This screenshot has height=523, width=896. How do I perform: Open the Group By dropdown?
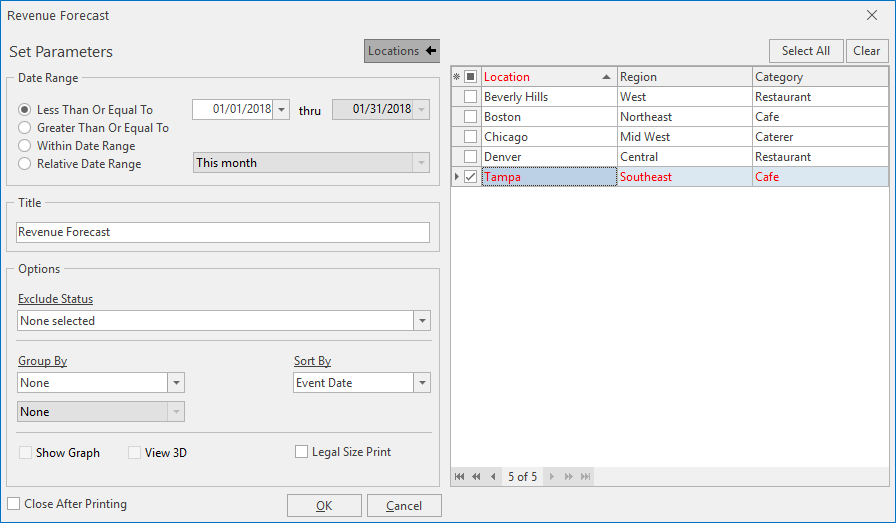176,382
